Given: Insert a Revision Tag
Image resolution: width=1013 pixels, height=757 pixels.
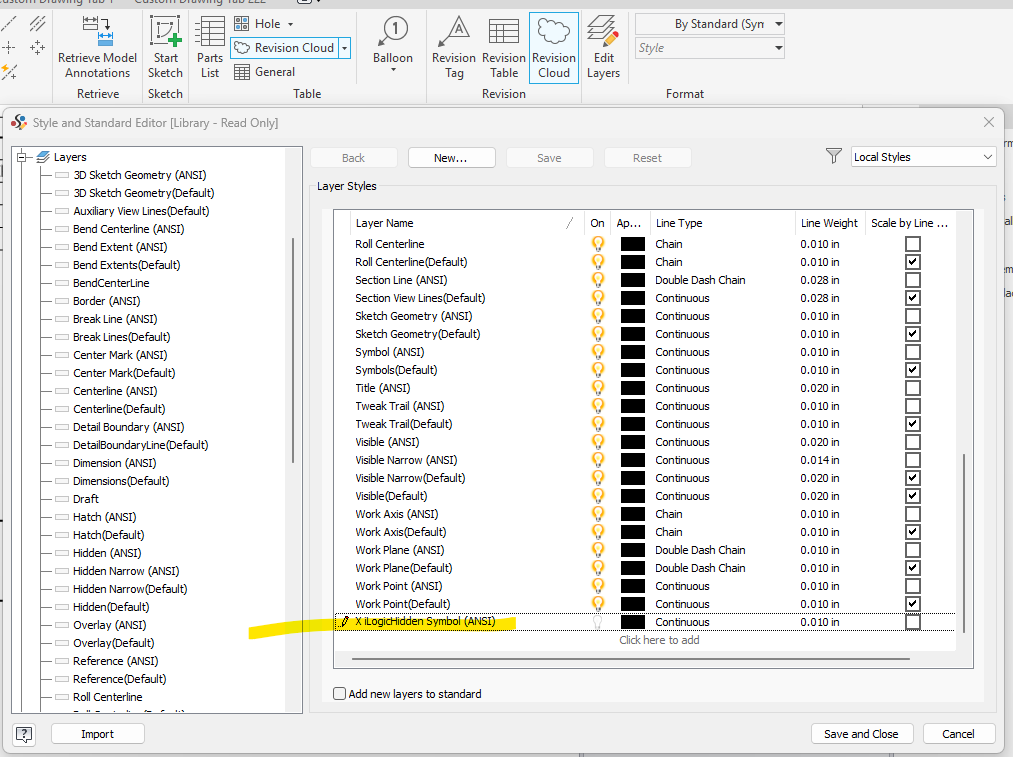Looking at the screenshot, I should pyautogui.click(x=454, y=32).
